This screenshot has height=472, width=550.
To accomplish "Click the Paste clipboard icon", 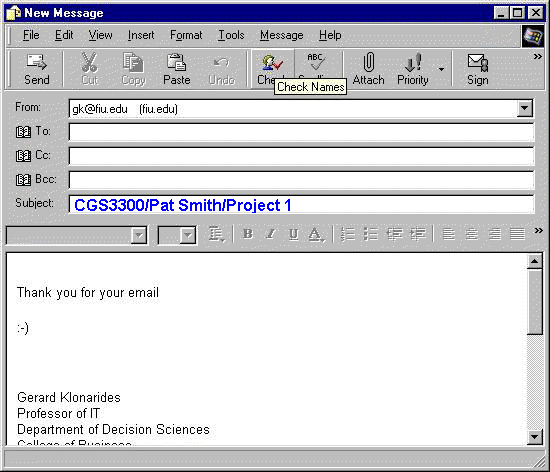I will click(176, 62).
